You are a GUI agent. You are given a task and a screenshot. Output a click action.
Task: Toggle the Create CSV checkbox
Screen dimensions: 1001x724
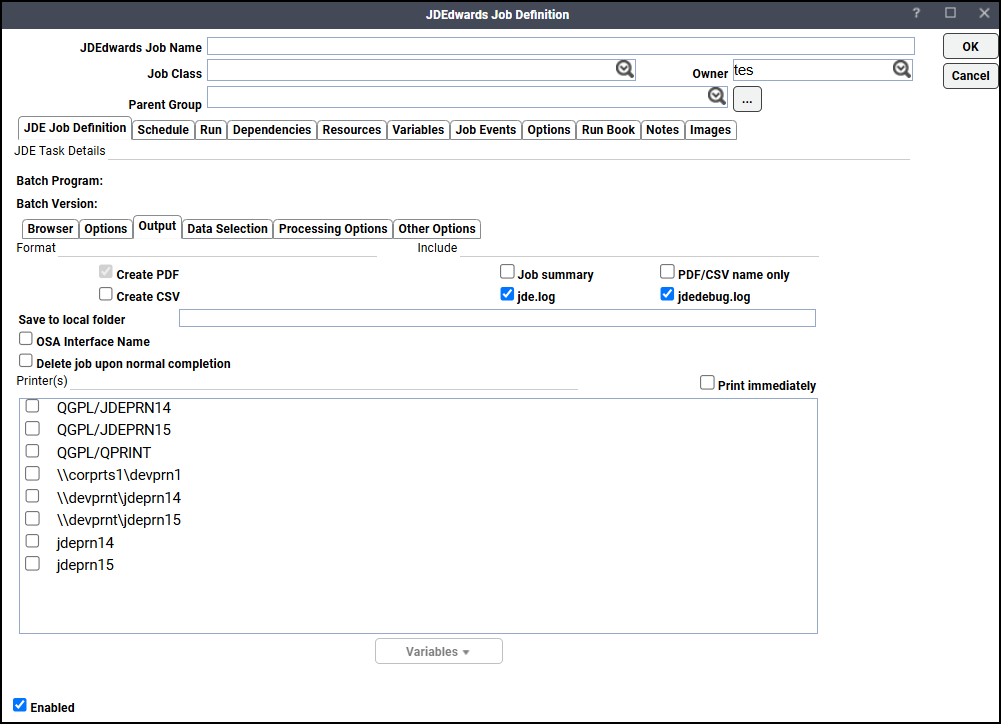[x=106, y=295]
